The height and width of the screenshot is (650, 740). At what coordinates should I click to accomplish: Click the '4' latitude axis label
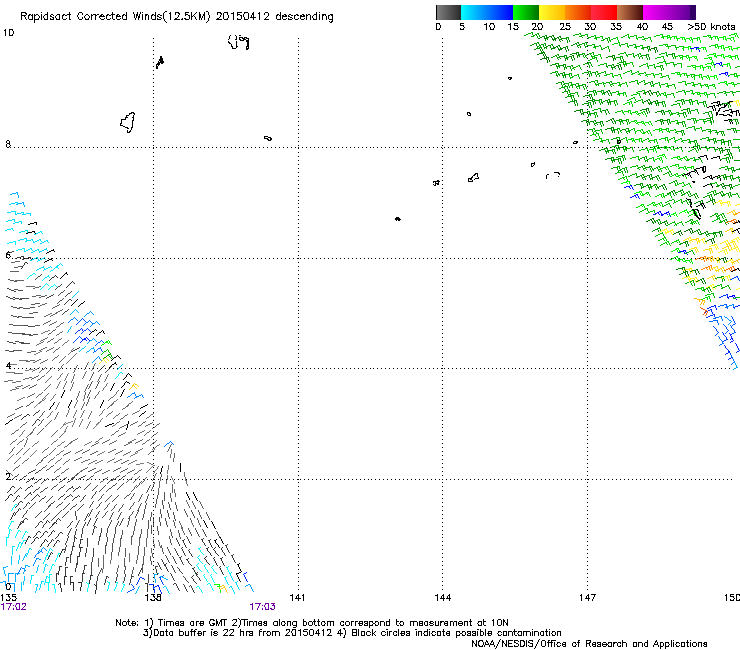8,365
